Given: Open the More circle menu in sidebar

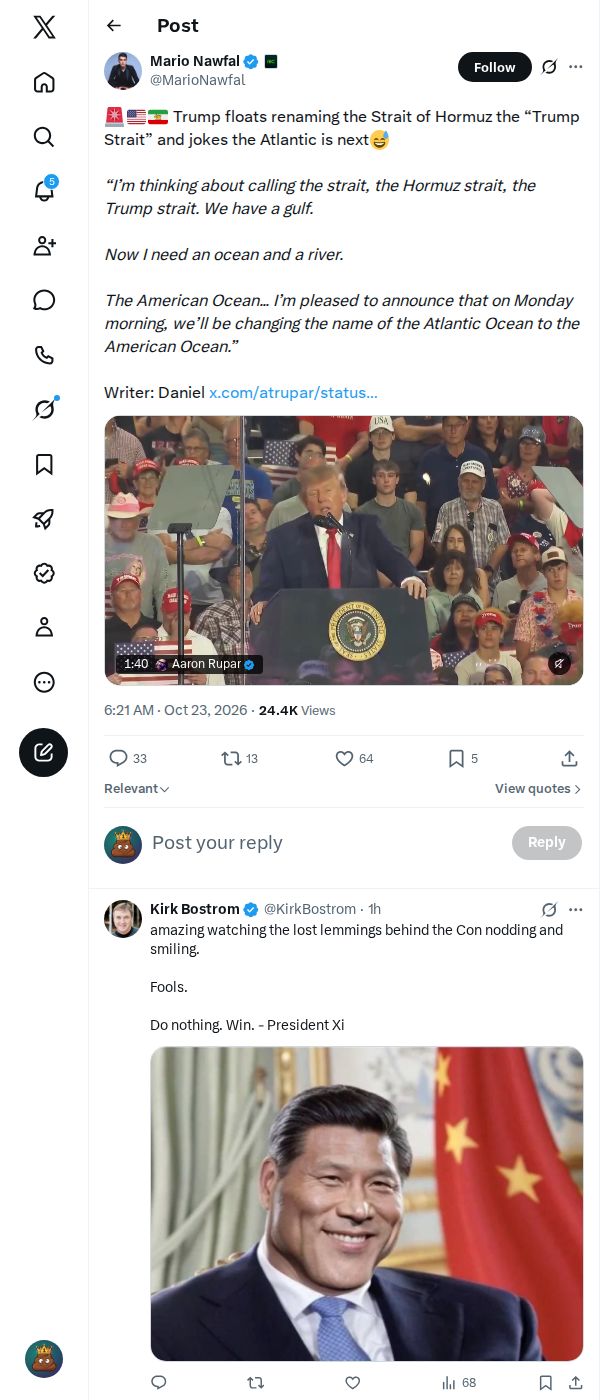Looking at the screenshot, I should pyautogui.click(x=44, y=682).
